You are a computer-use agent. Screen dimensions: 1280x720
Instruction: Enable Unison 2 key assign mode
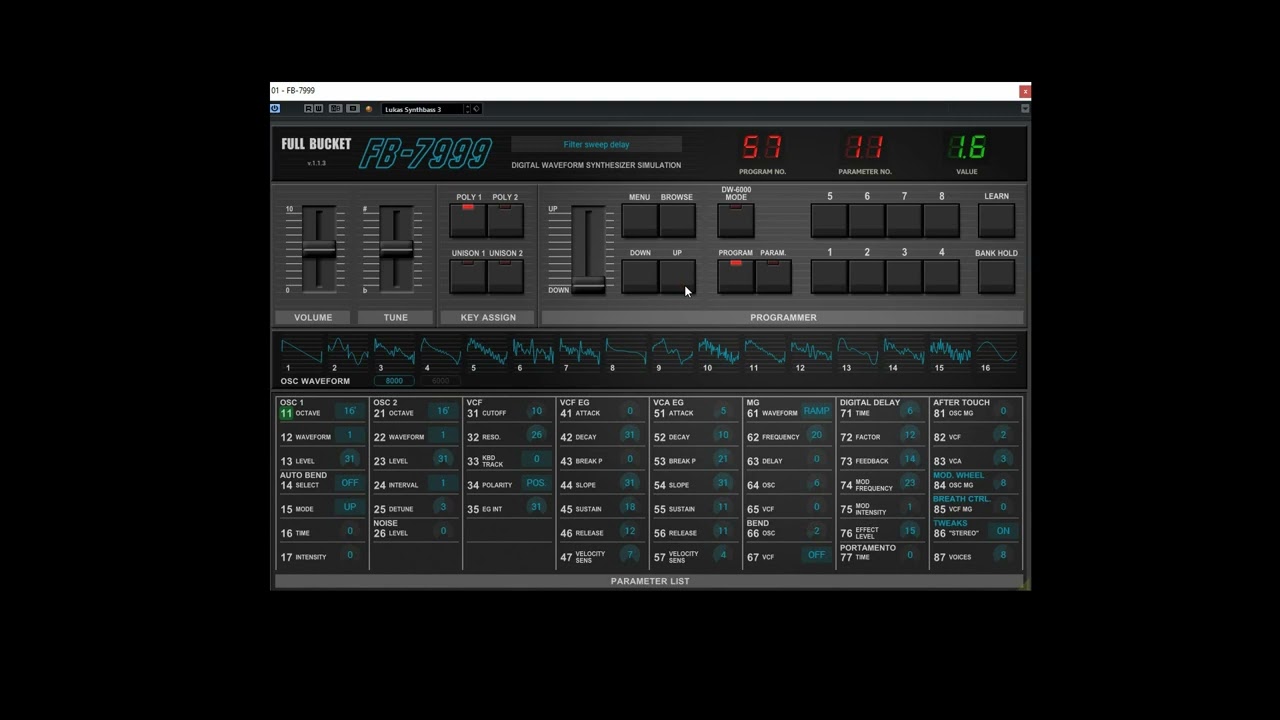(x=505, y=276)
